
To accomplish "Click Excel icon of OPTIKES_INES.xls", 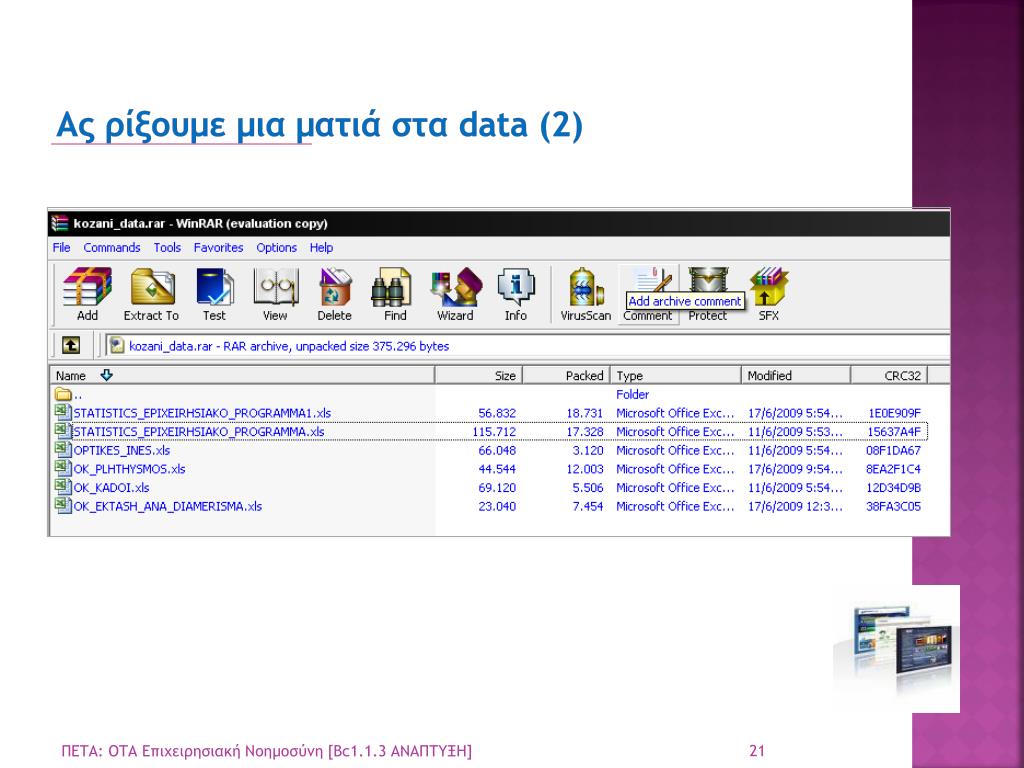I will click(63, 449).
